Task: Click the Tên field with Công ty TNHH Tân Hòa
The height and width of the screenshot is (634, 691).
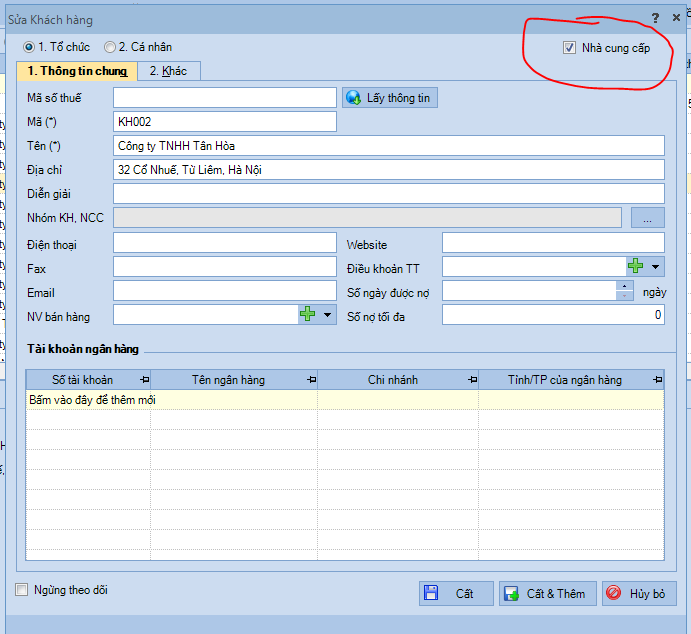Action: point(389,146)
